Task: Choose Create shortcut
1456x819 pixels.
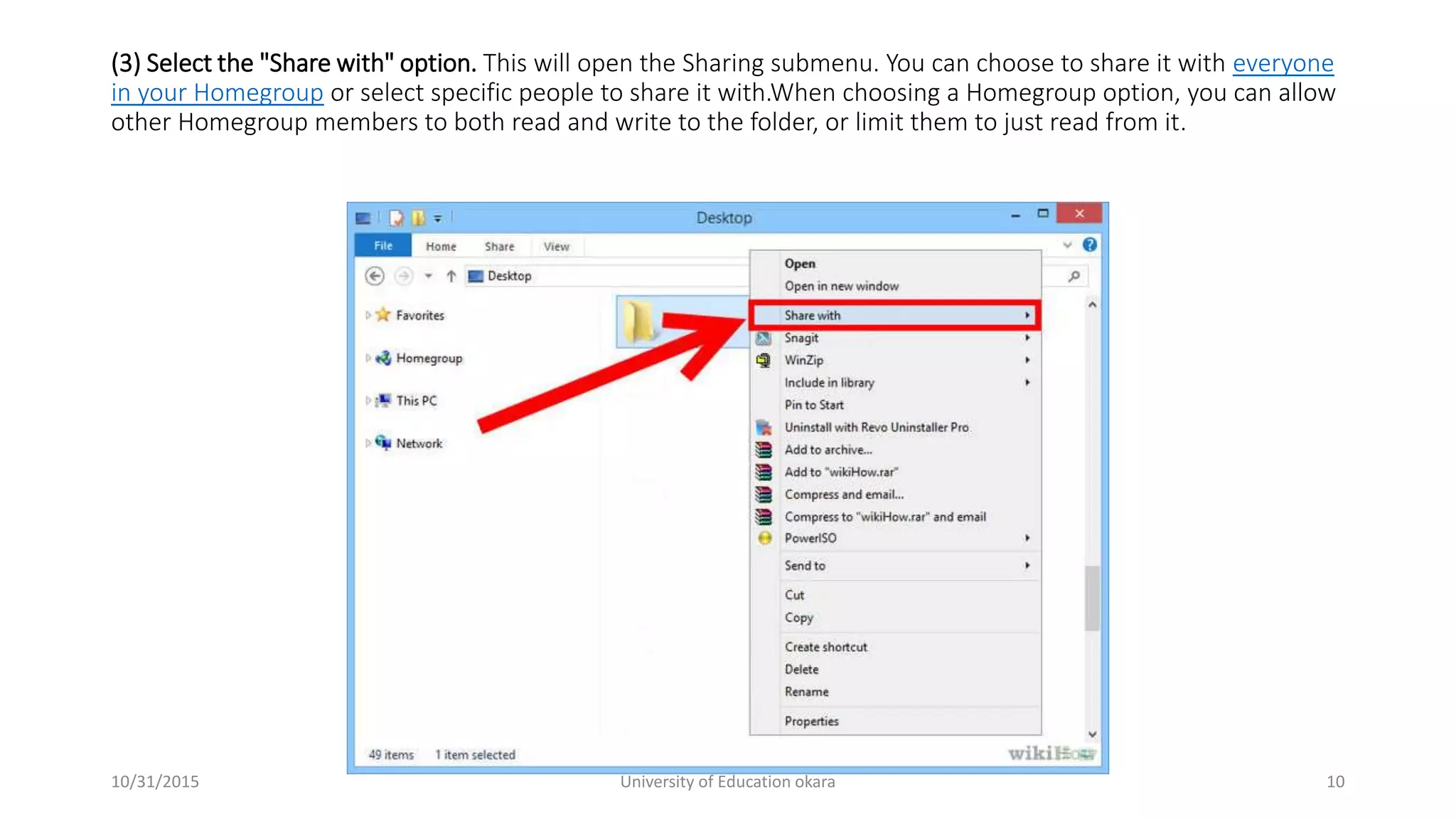Action: [895, 647]
